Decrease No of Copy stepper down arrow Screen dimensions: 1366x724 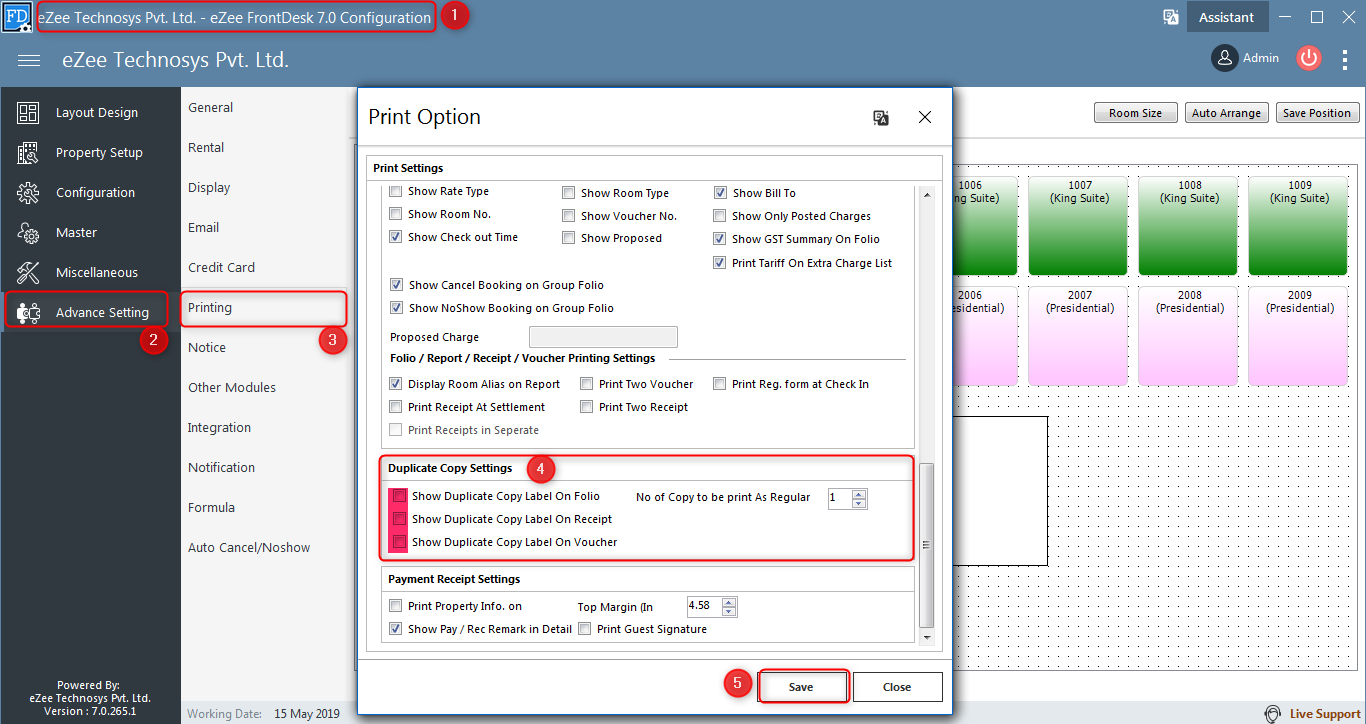[859, 503]
